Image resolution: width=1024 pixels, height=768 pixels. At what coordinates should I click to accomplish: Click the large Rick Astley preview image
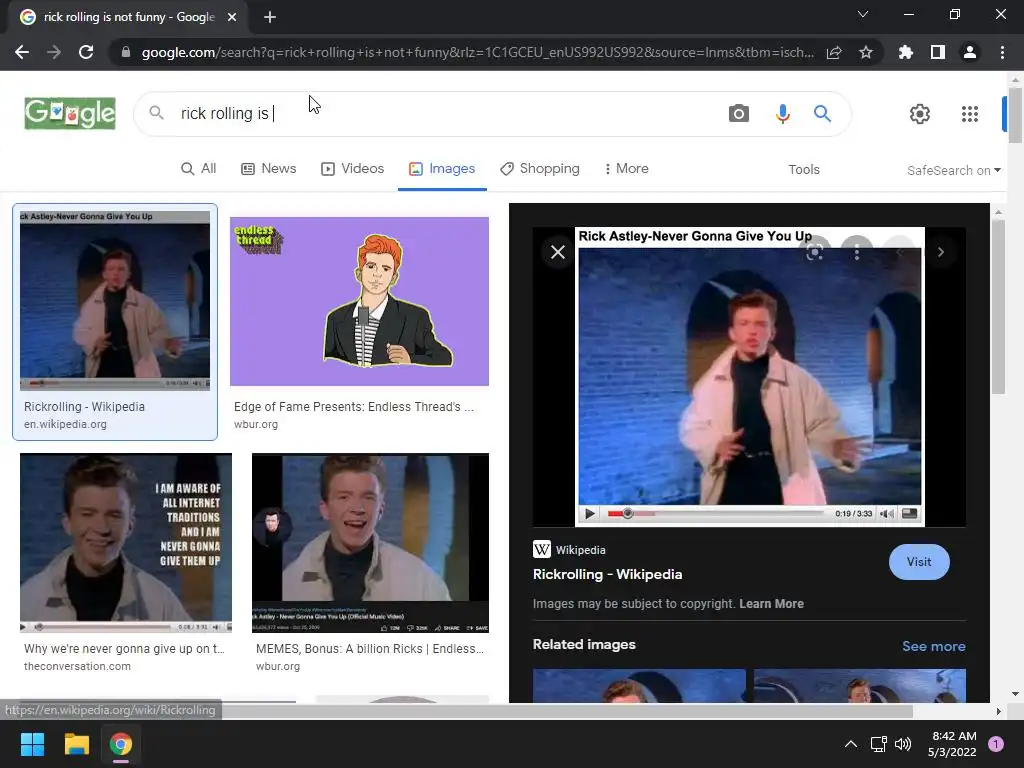[750, 377]
